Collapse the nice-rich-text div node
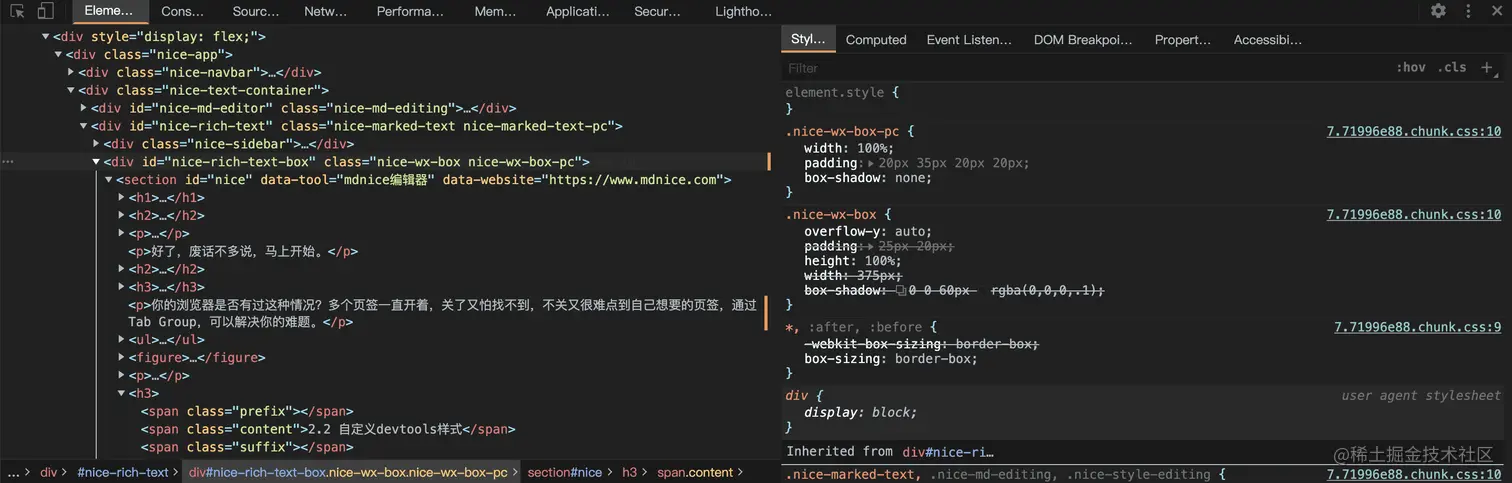Screen dimensions: 1512x483 (x=83, y=126)
